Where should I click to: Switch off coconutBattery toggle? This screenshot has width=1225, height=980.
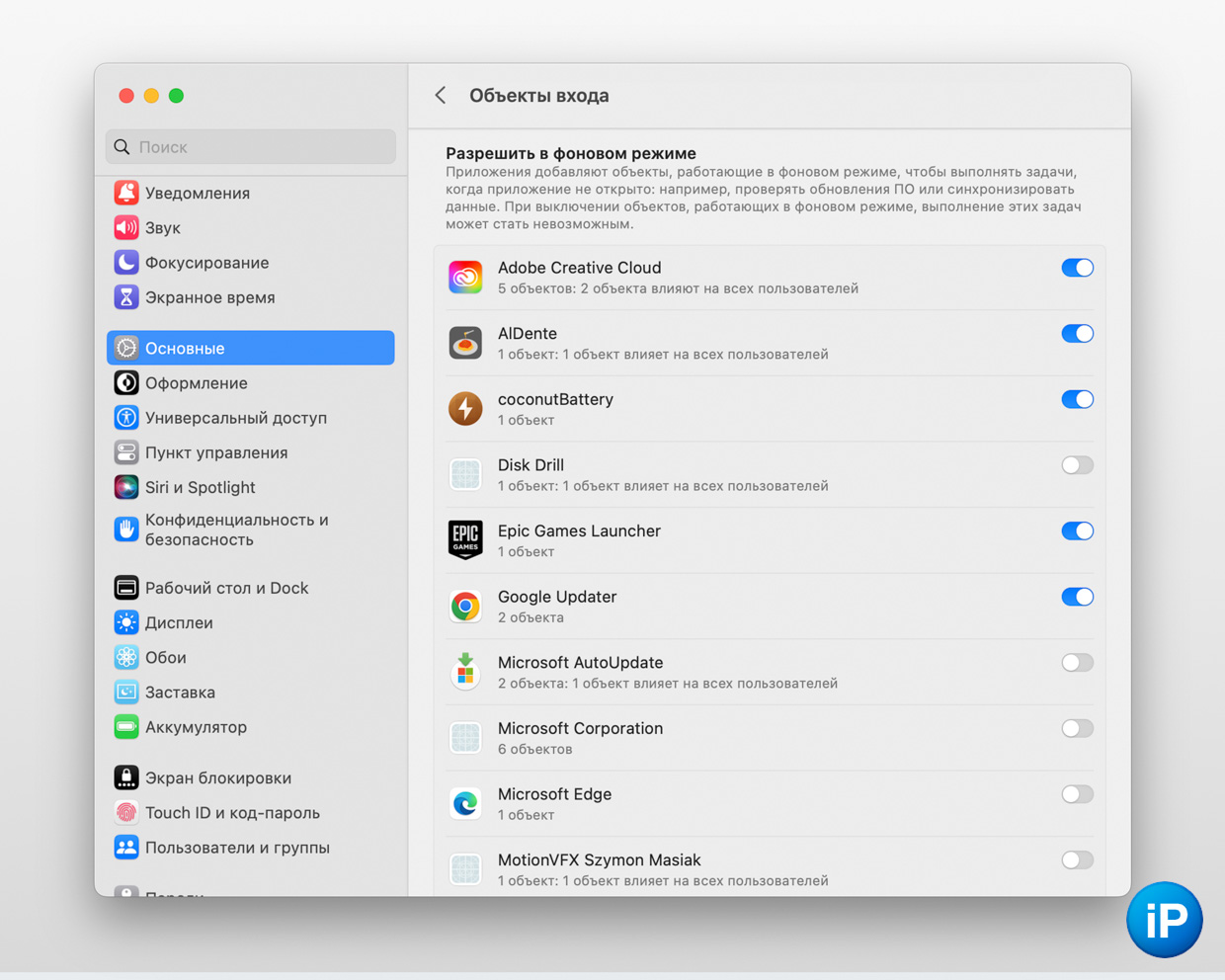(1077, 399)
